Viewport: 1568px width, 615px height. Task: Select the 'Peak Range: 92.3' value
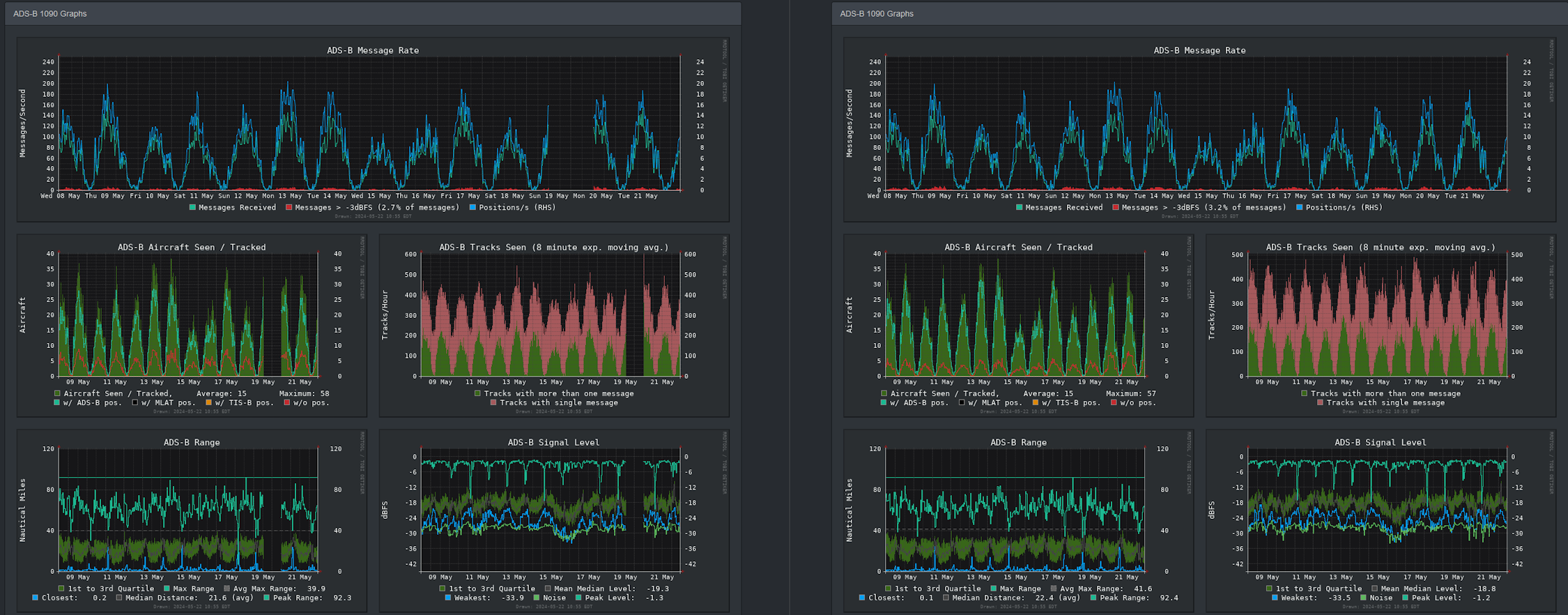tap(312, 598)
